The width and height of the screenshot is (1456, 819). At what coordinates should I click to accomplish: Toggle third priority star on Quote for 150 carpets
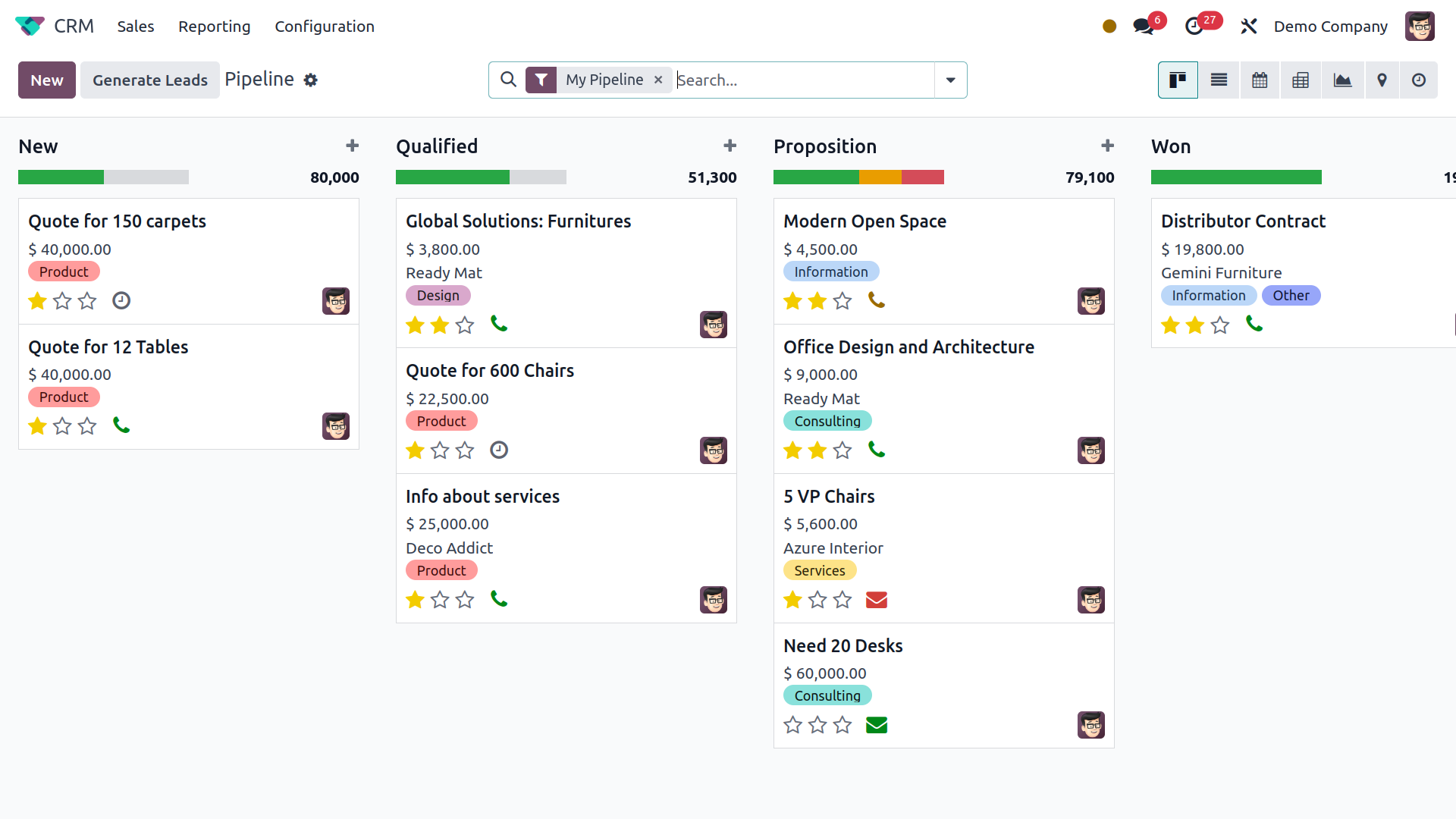(87, 300)
